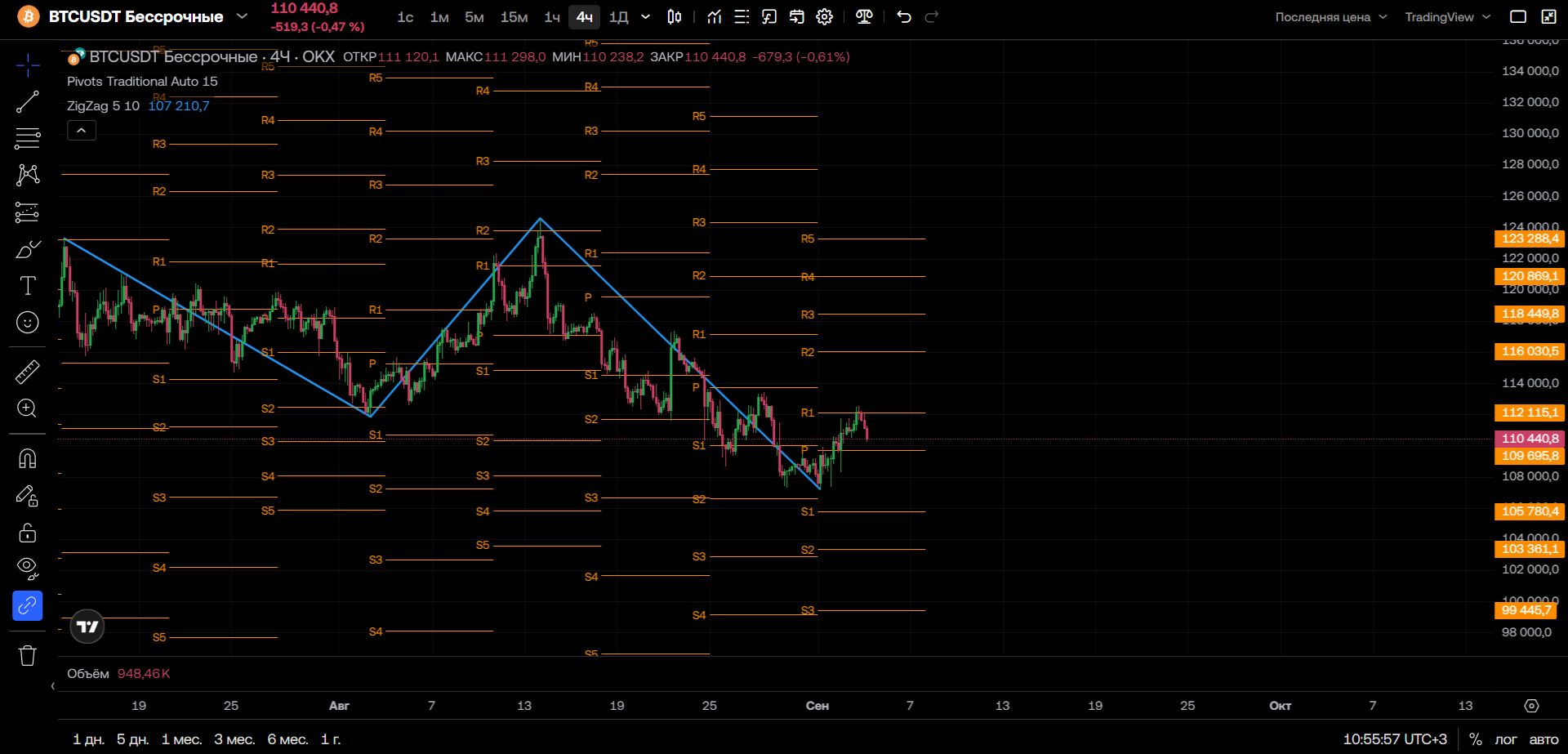Select the crosshair cursor tool
Image resolution: width=1568 pixels, height=754 pixels.
coord(28,65)
